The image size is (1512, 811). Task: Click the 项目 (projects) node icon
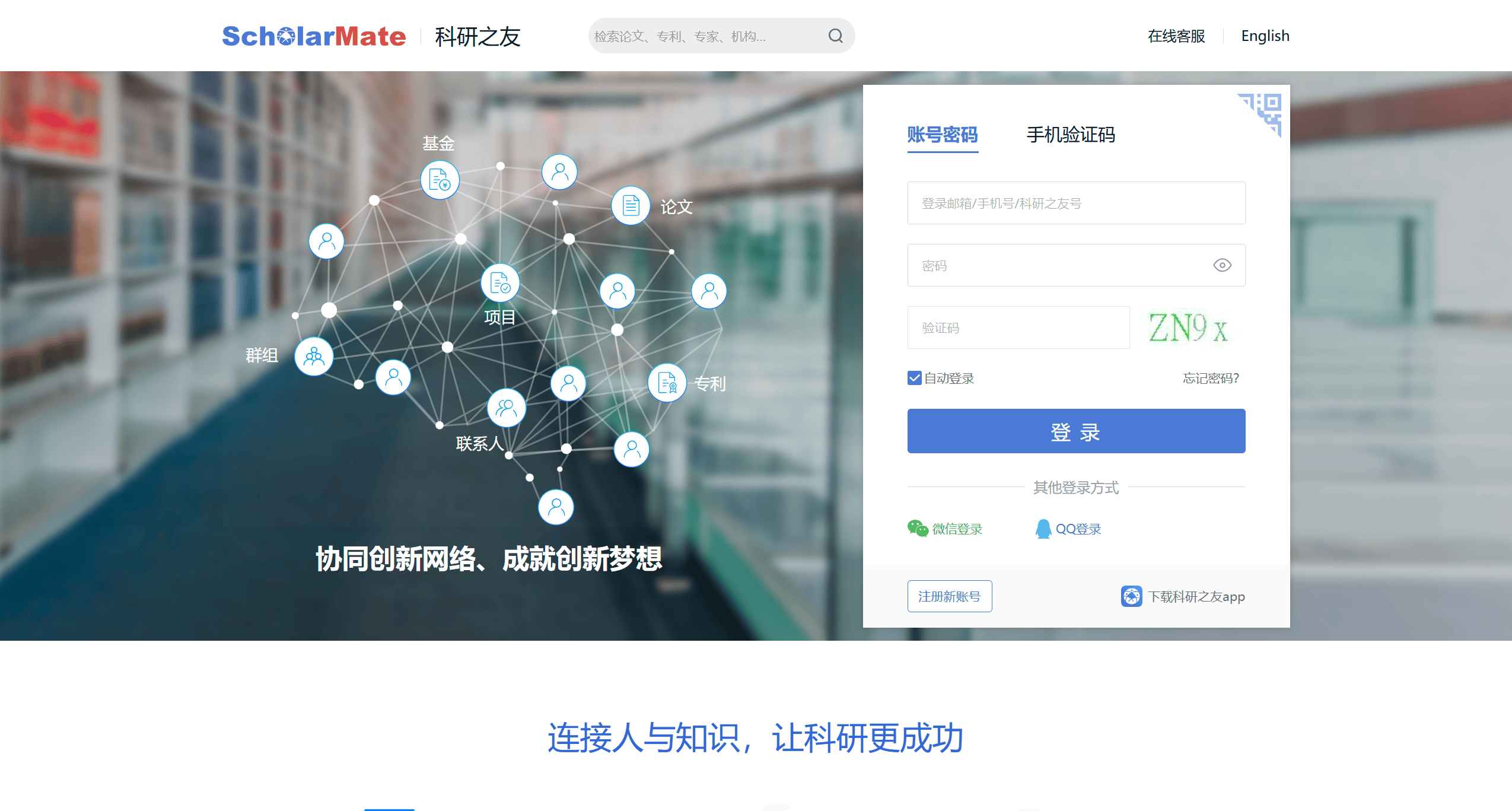(499, 282)
